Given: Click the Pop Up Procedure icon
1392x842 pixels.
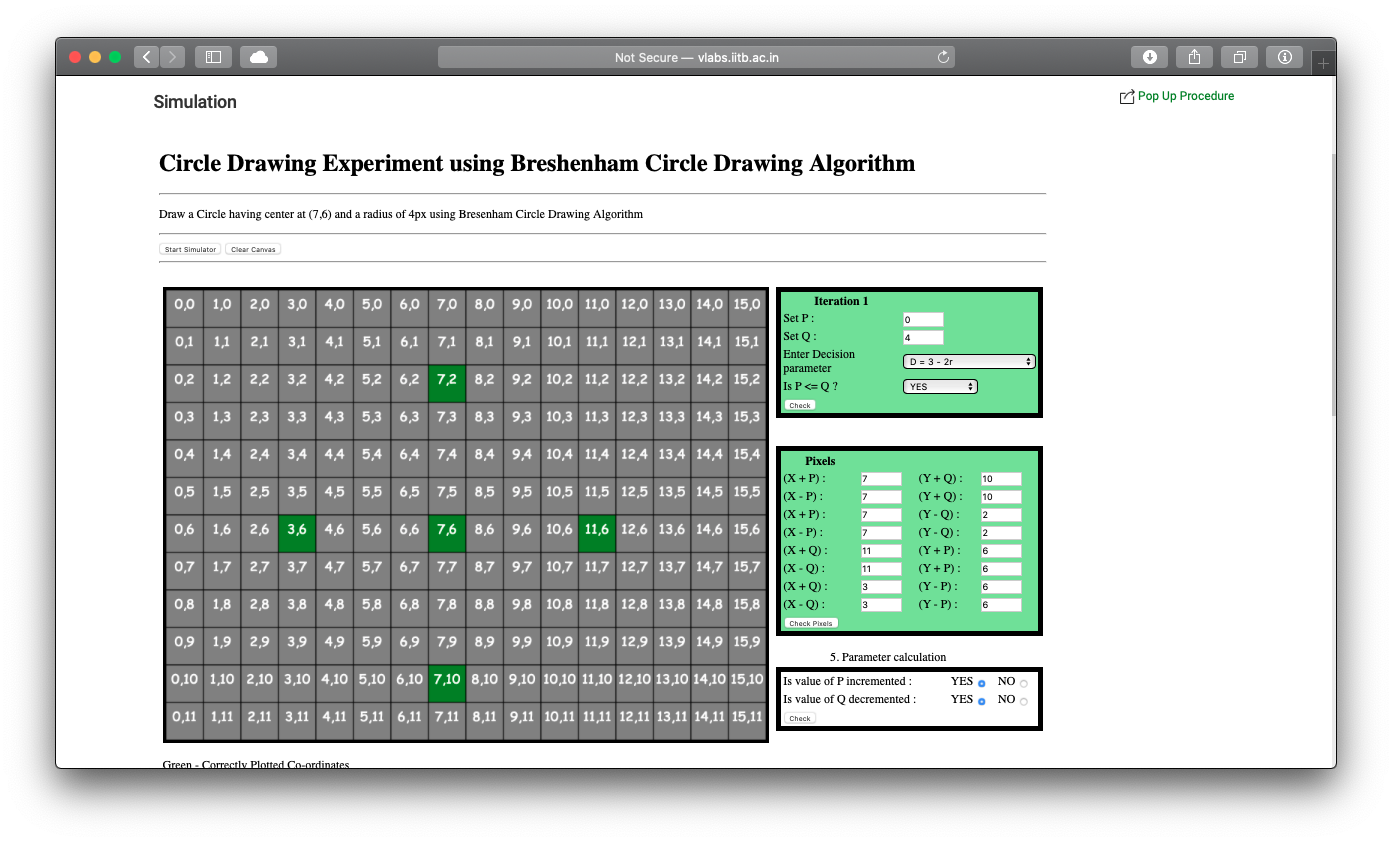Looking at the screenshot, I should tap(1127, 97).
